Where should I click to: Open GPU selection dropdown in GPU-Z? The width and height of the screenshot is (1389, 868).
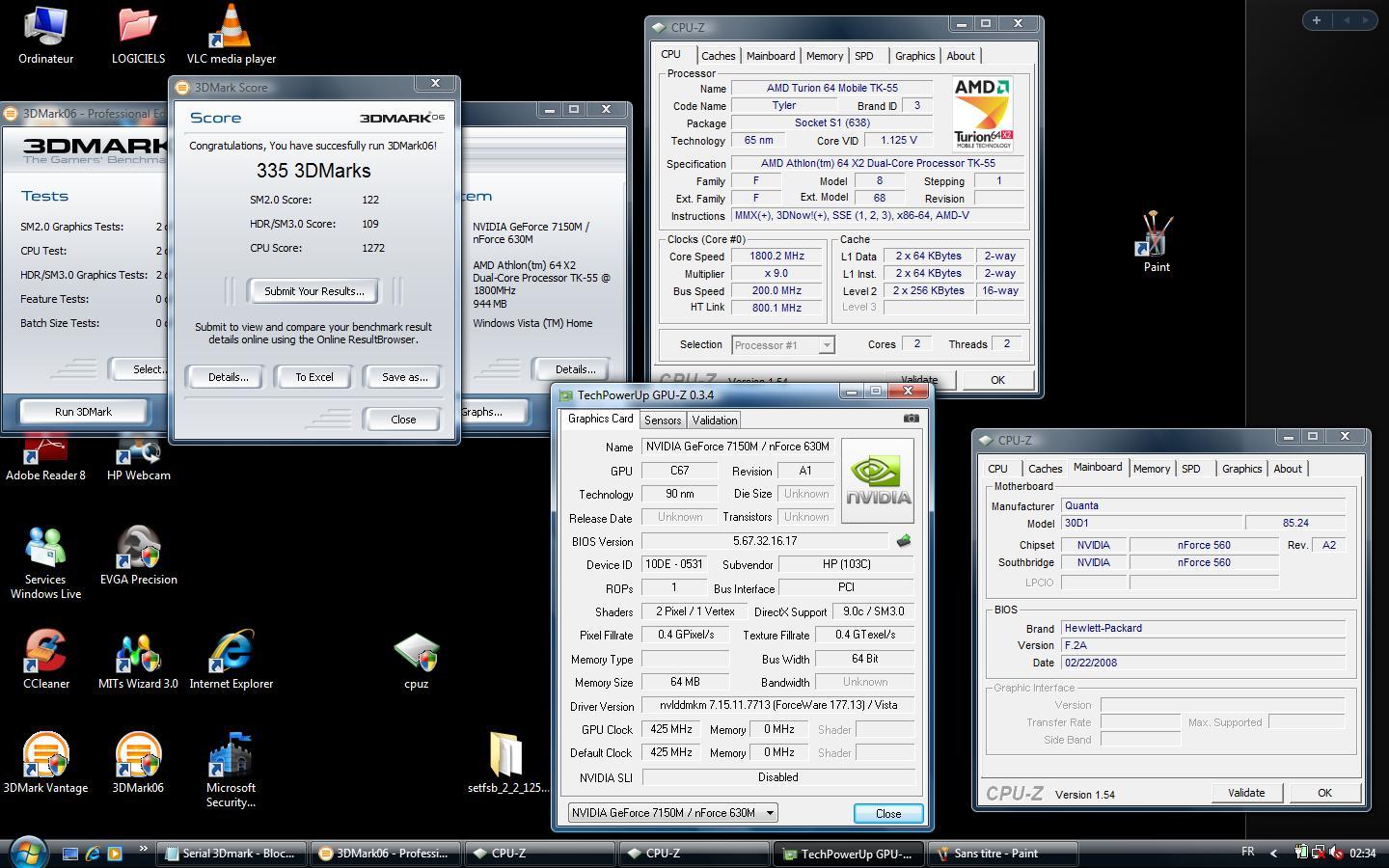(672, 813)
